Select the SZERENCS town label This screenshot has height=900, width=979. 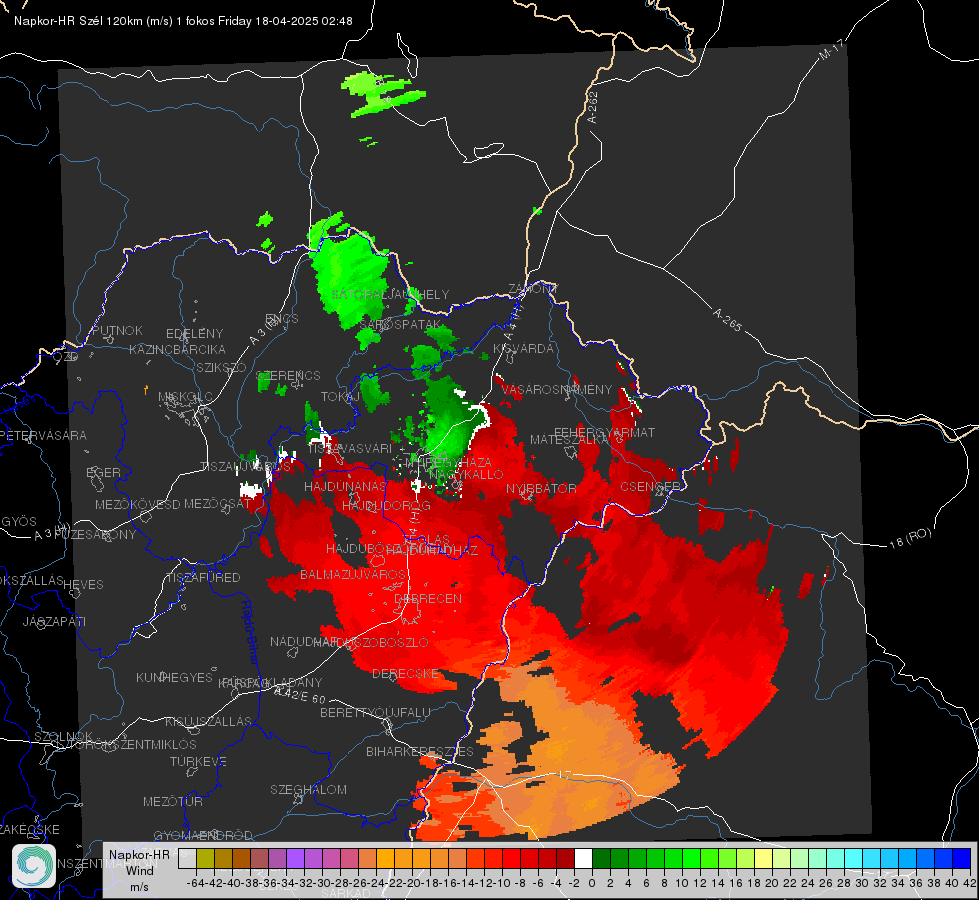pyautogui.click(x=288, y=375)
